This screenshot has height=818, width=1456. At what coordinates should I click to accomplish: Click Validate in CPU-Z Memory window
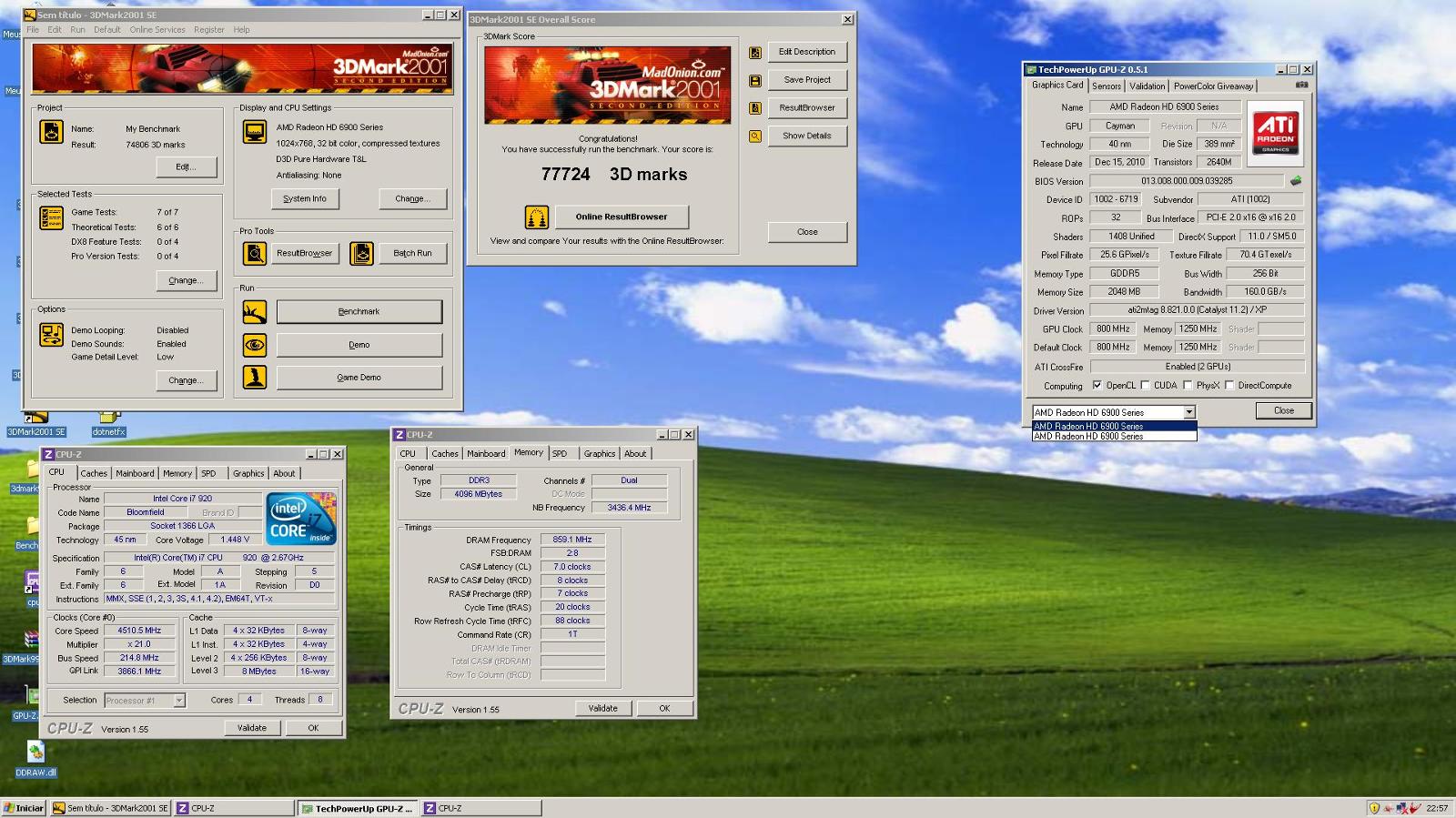[x=602, y=708]
